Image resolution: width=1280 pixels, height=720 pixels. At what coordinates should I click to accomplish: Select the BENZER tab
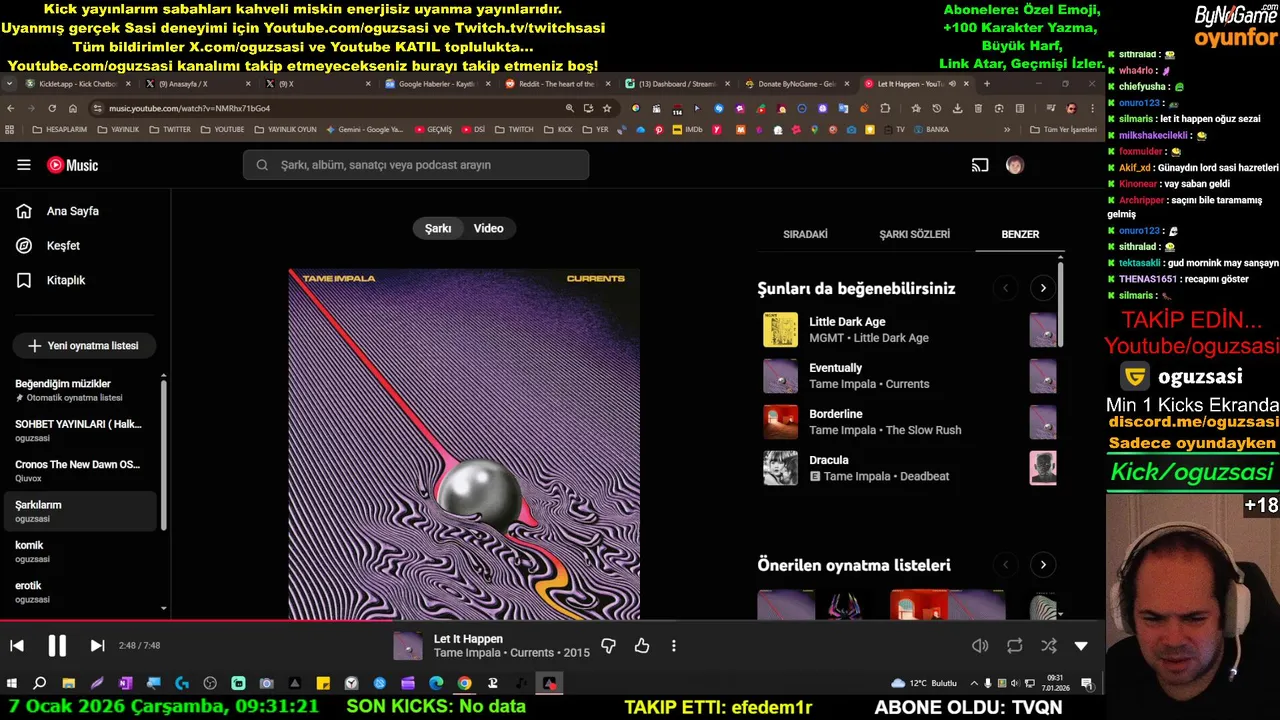(x=1020, y=234)
